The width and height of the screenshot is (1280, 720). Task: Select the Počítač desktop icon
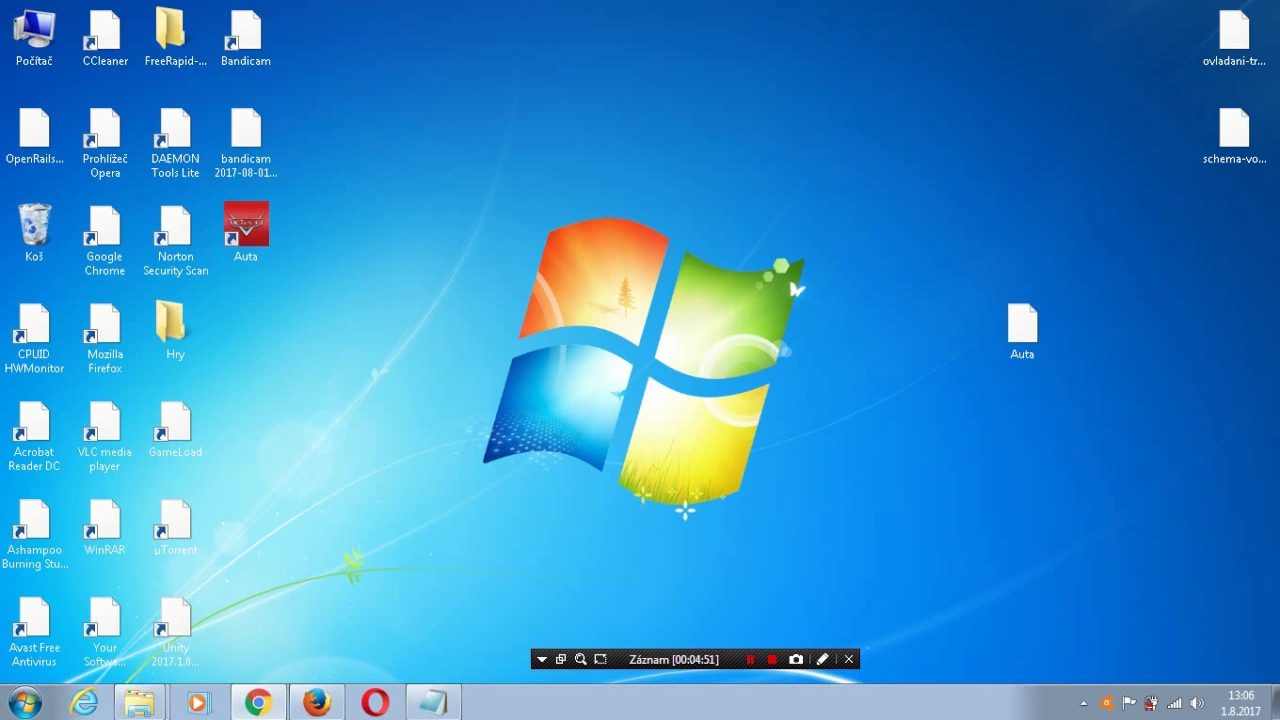(x=34, y=39)
